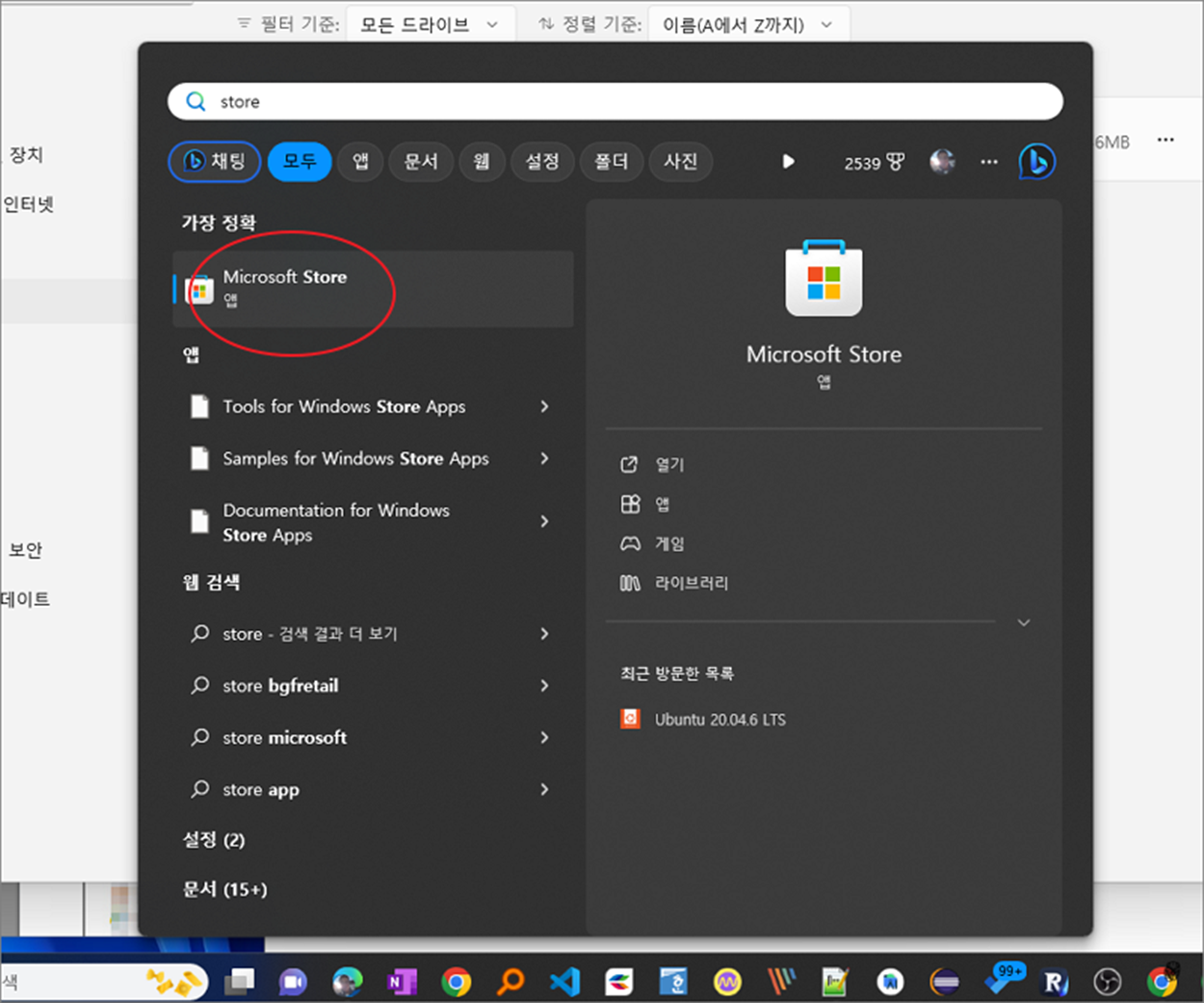This screenshot has height=1003, width=1204.
Task: Switch to the 사진 filter tab
Action: pos(681,162)
